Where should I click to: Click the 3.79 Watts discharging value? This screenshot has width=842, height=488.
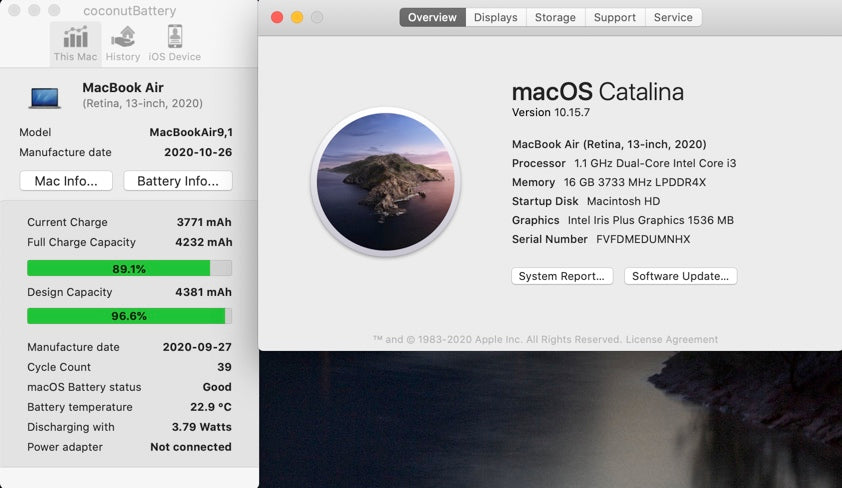pos(201,427)
